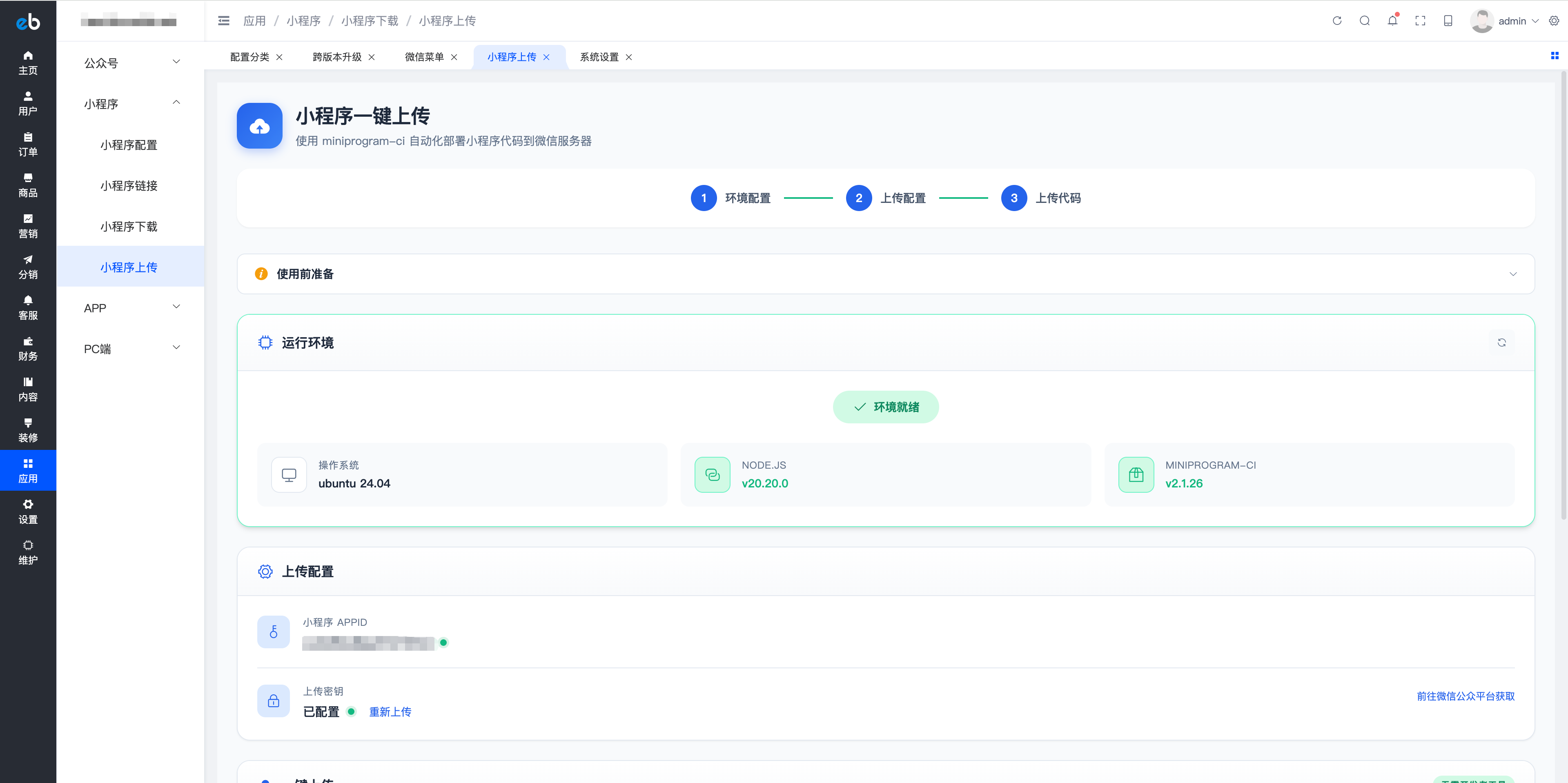Toggle fullscreen mode icon

(x=1420, y=21)
